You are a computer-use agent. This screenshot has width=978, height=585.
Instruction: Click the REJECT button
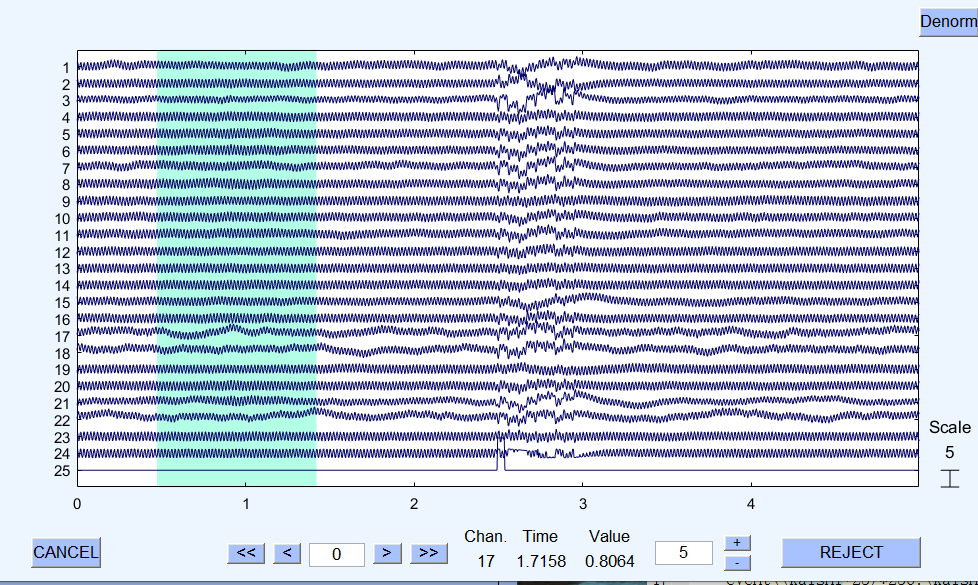coord(851,553)
